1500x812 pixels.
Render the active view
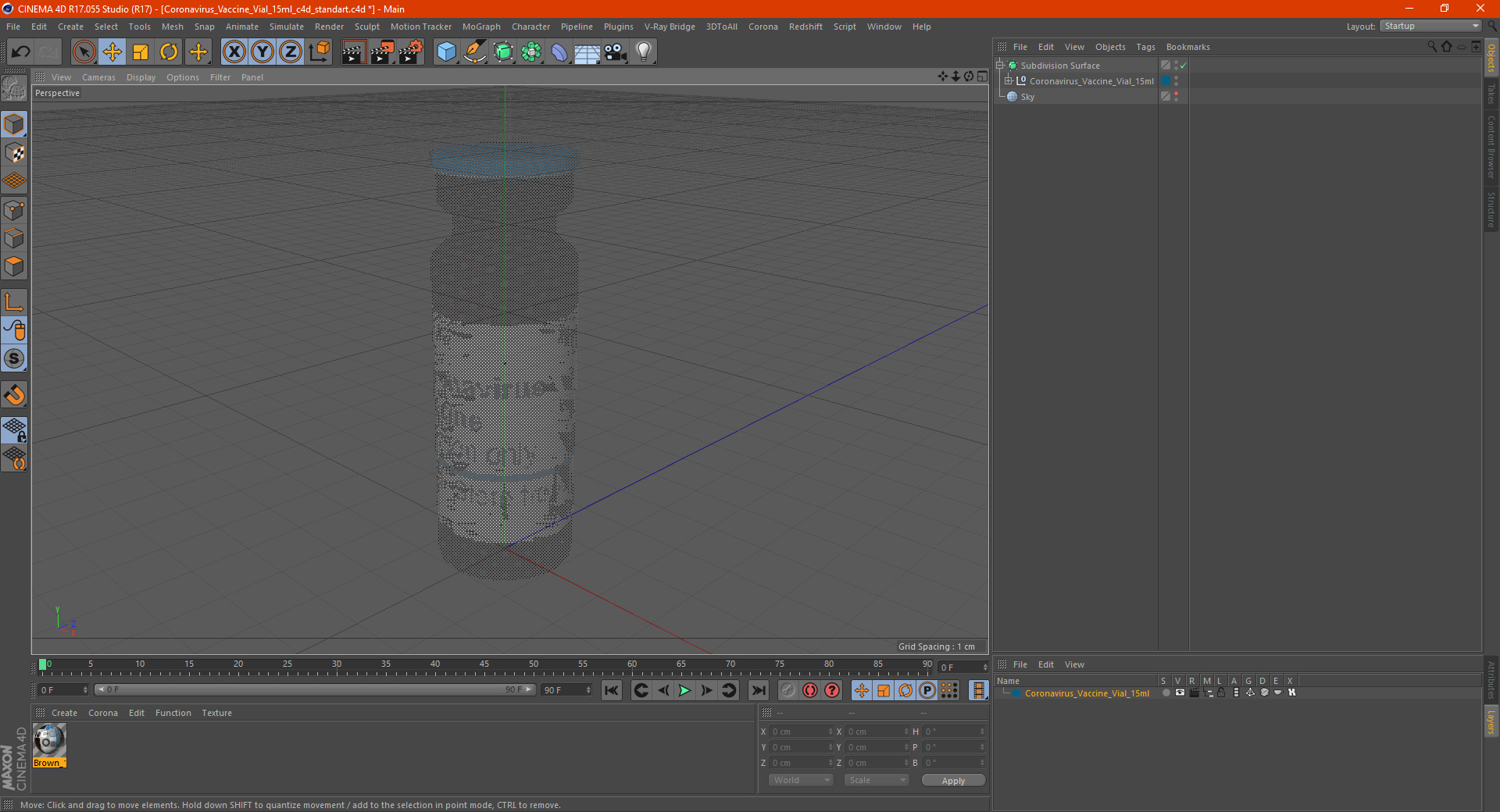point(353,52)
